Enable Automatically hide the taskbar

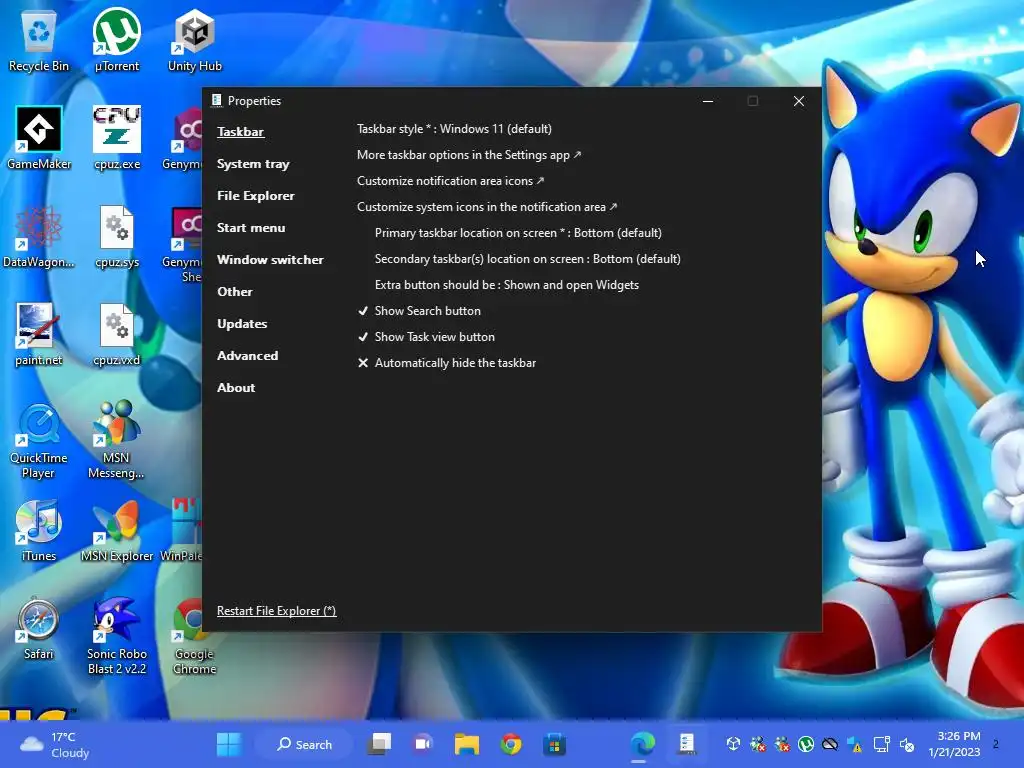click(x=447, y=363)
